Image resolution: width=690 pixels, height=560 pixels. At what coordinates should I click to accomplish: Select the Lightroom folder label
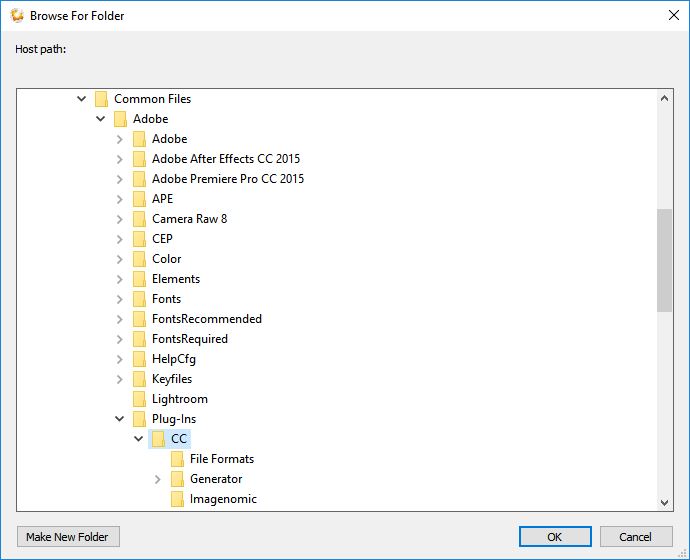point(180,399)
